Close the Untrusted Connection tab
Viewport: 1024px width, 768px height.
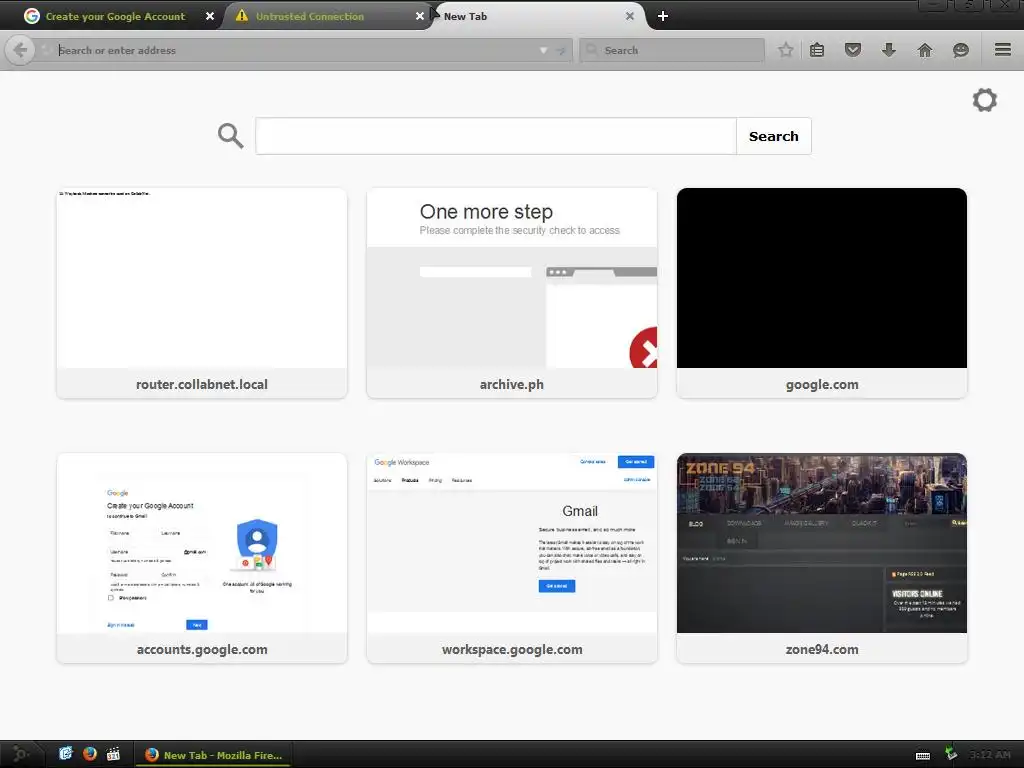420,16
